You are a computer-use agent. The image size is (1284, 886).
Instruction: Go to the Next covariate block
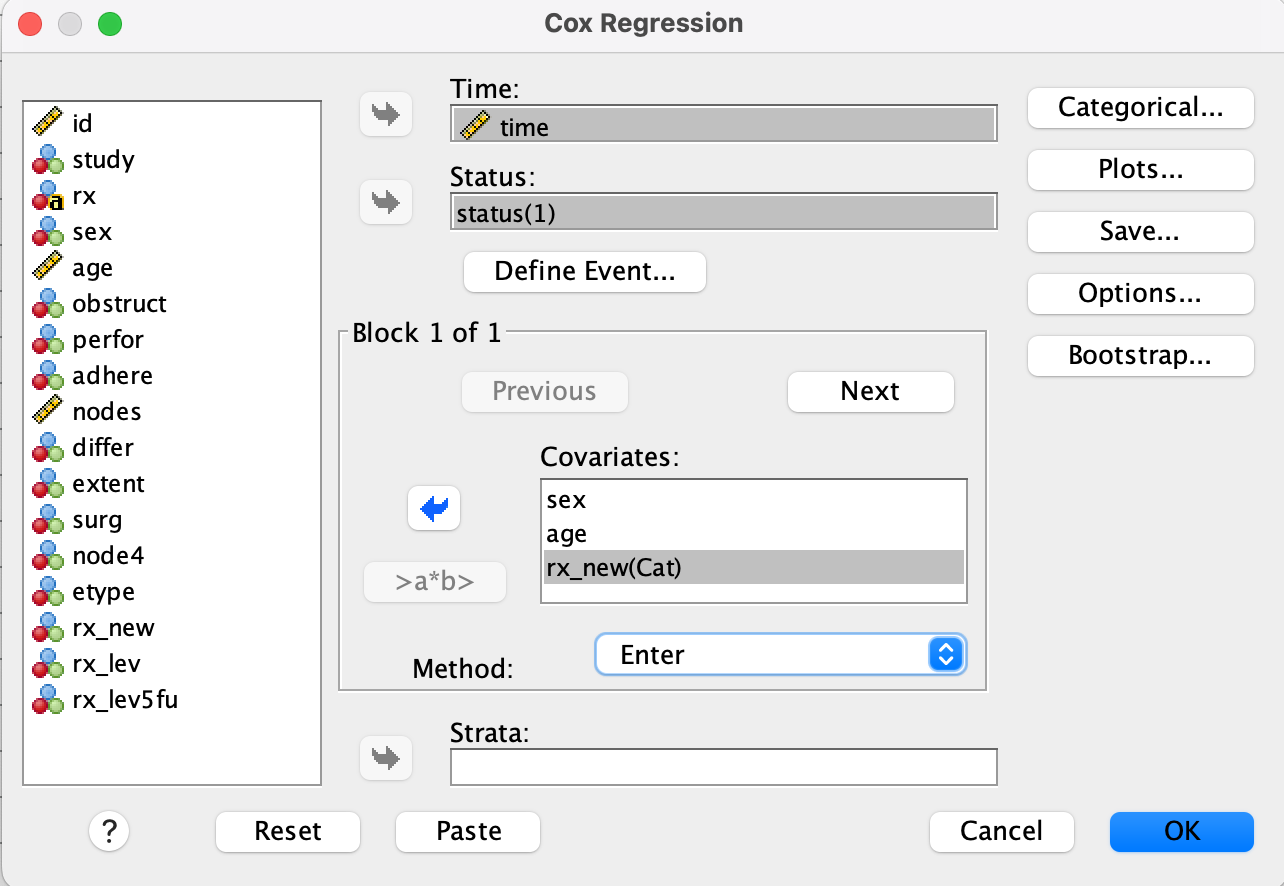(870, 392)
